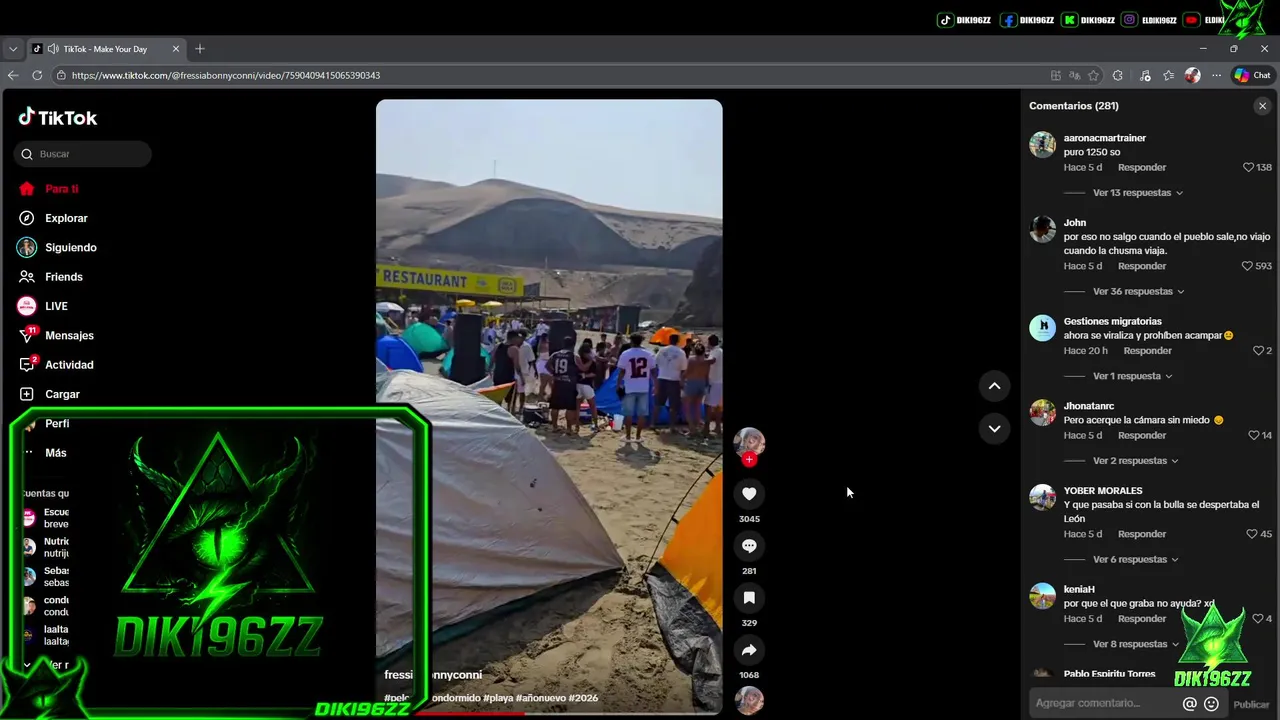Expand Ver 13 respuestas

[x=1138, y=193]
